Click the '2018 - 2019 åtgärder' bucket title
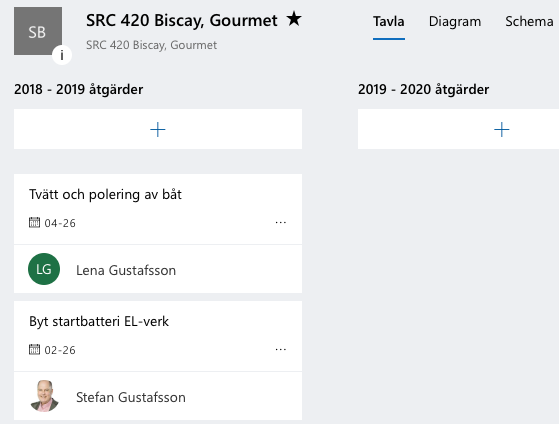Screen dimensions: 559x424 [78, 89]
